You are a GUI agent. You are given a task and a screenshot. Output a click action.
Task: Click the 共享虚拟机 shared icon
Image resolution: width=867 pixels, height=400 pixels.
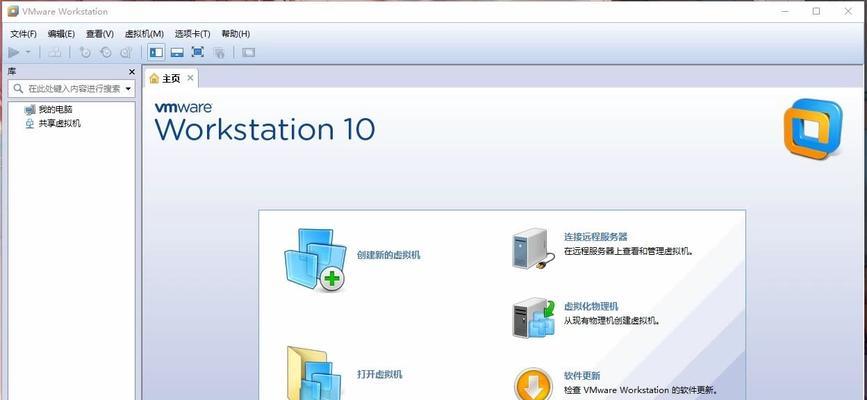click(x=30, y=123)
